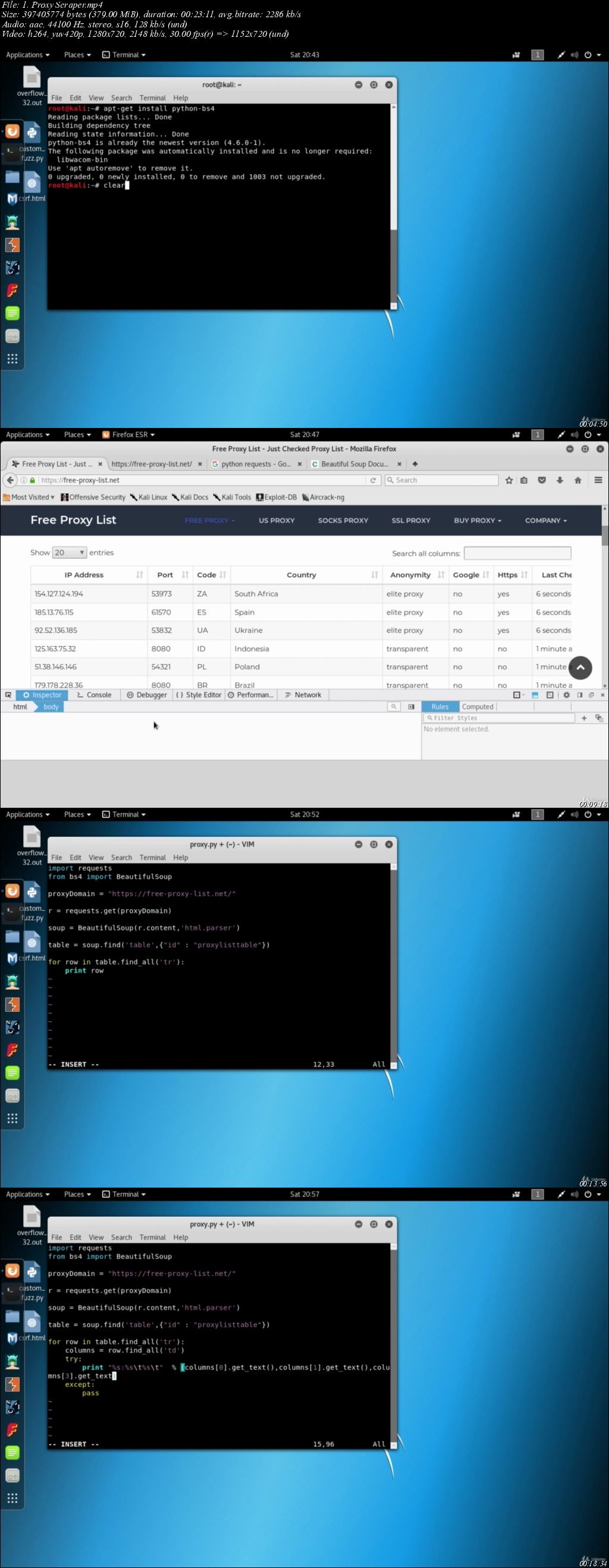Image resolution: width=609 pixels, height=1568 pixels.
Task: Open custom_fuzz.py desktop file at Sat 20:43
Action: [32, 144]
